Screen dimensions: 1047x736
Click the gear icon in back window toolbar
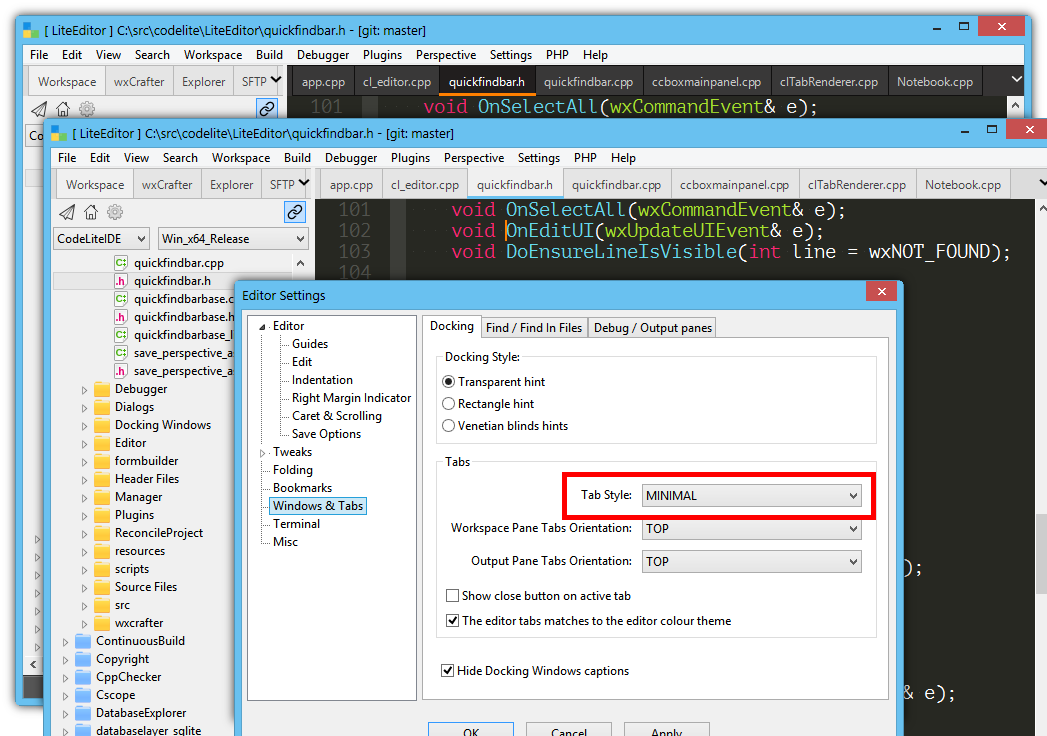coord(87,109)
